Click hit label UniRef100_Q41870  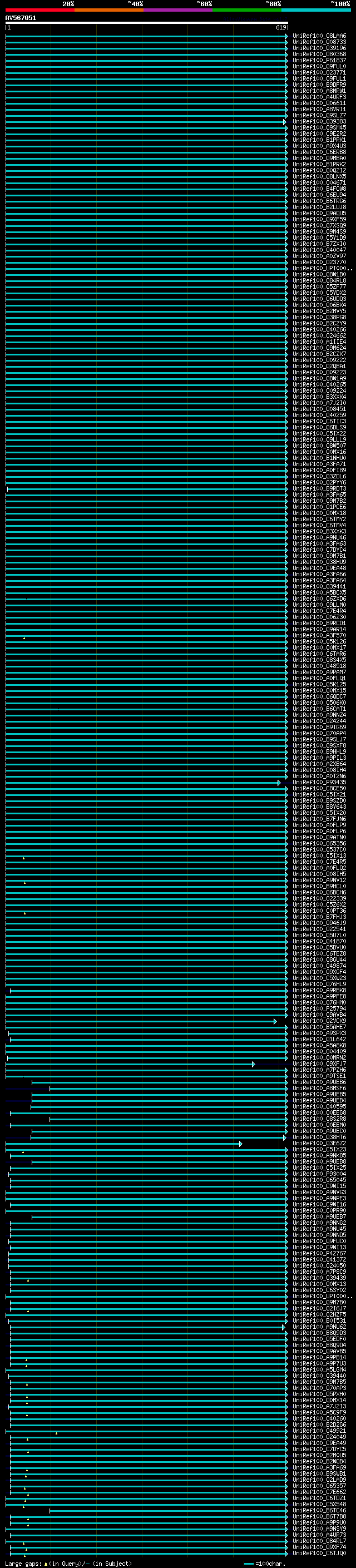tap(319, 941)
